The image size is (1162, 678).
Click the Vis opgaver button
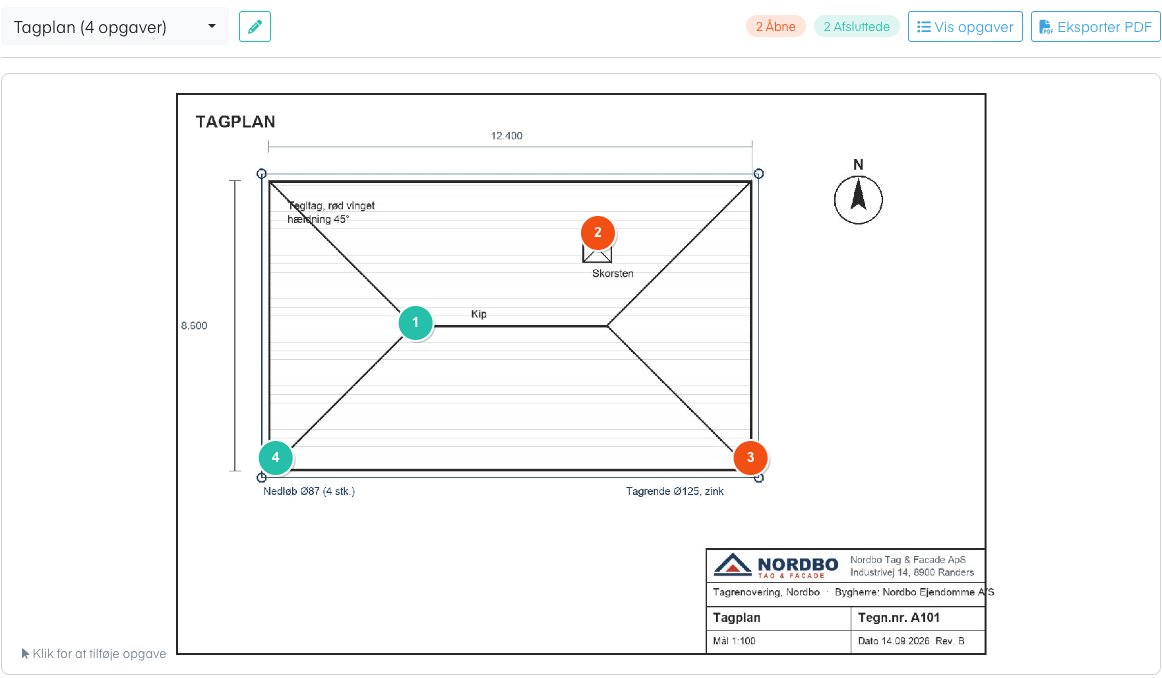click(x=965, y=27)
